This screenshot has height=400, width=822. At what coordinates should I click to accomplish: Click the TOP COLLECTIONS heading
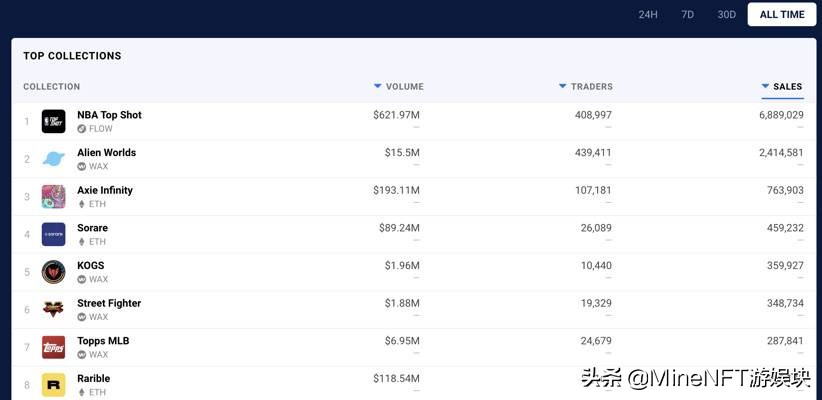click(x=72, y=56)
